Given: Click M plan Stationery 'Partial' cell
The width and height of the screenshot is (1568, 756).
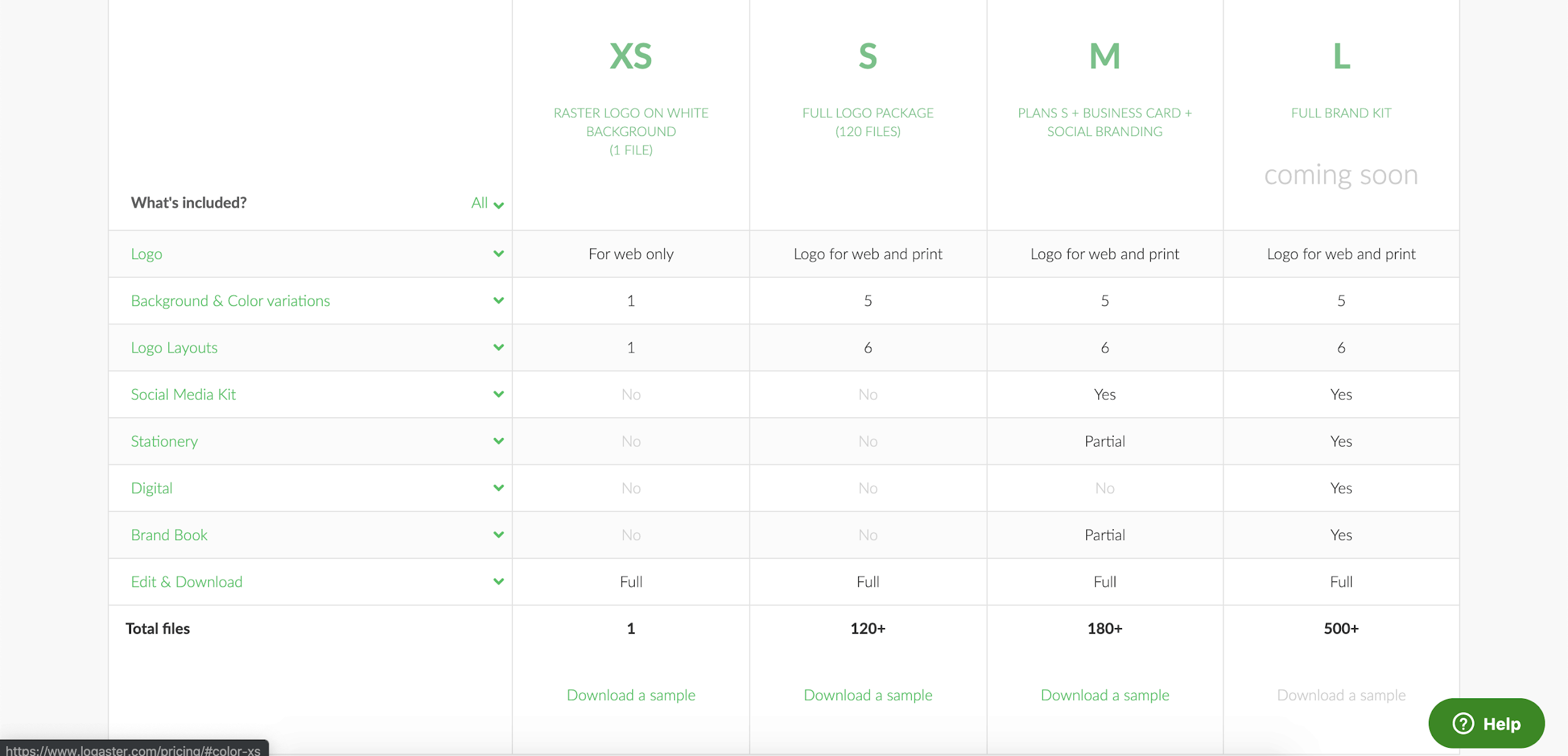Looking at the screenshot, I should [1105, 441].
